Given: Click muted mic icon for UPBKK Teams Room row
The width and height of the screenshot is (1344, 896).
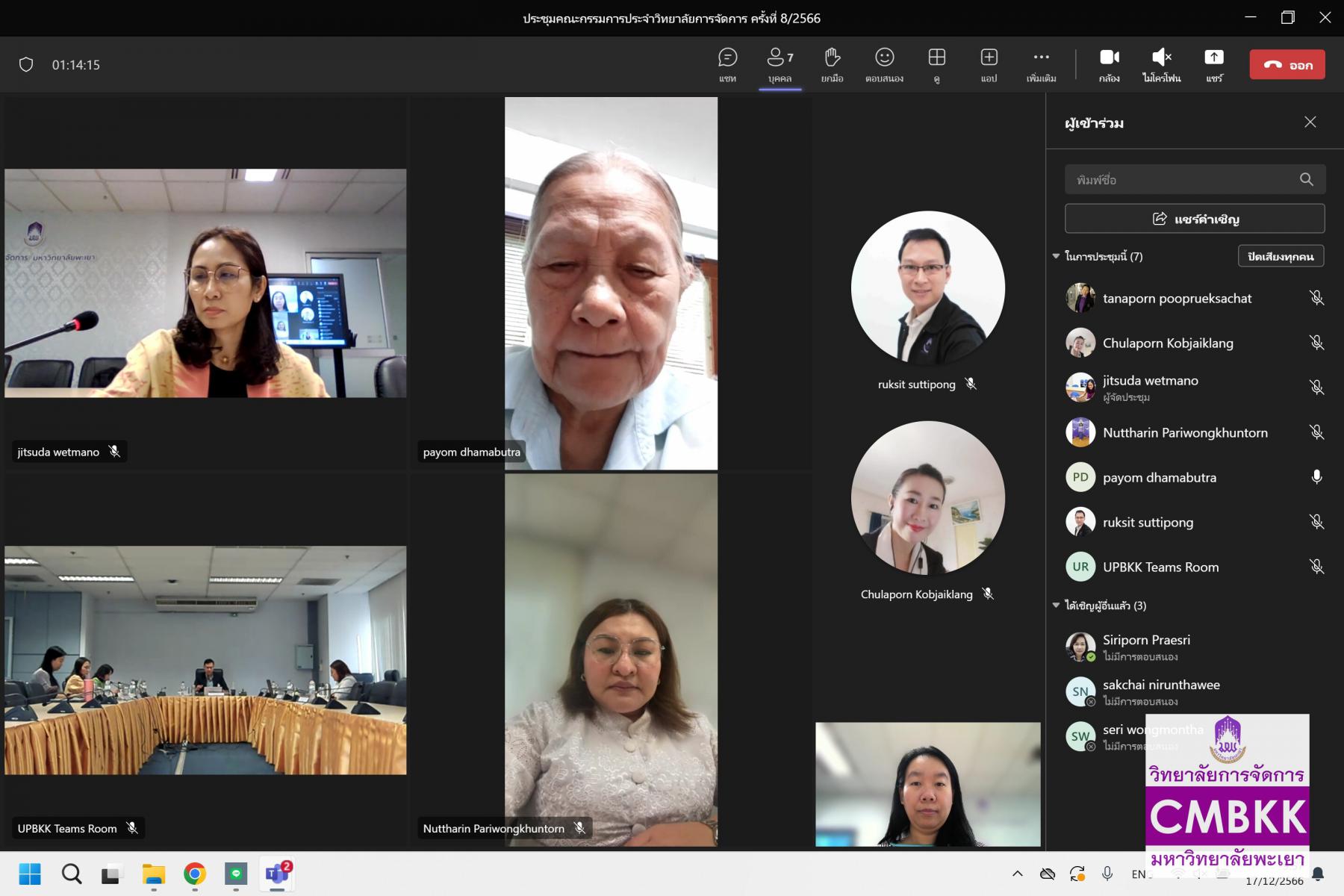Looking at the screenshot, I should pyautogui.click(x=1316, y=567).
